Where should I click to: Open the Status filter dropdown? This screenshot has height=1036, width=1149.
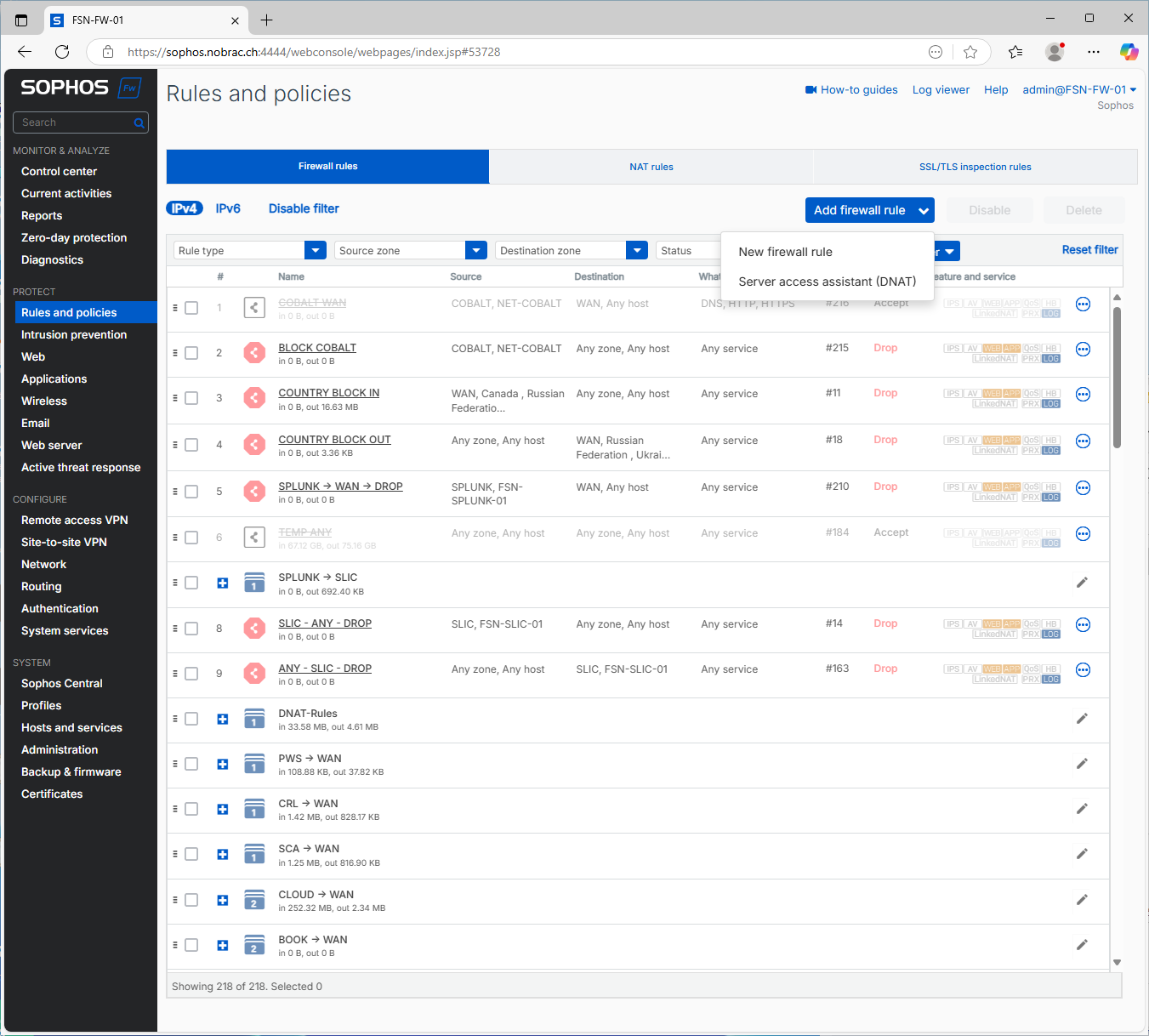click(688, 250)
